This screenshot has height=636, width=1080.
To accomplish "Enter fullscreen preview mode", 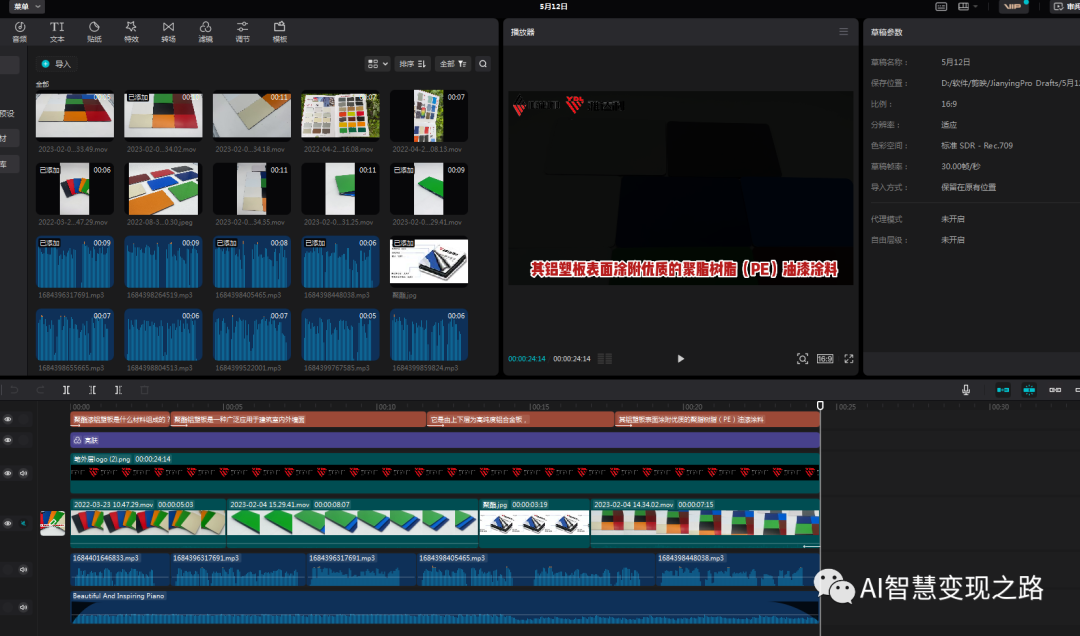I will click(x=849, y=358).
